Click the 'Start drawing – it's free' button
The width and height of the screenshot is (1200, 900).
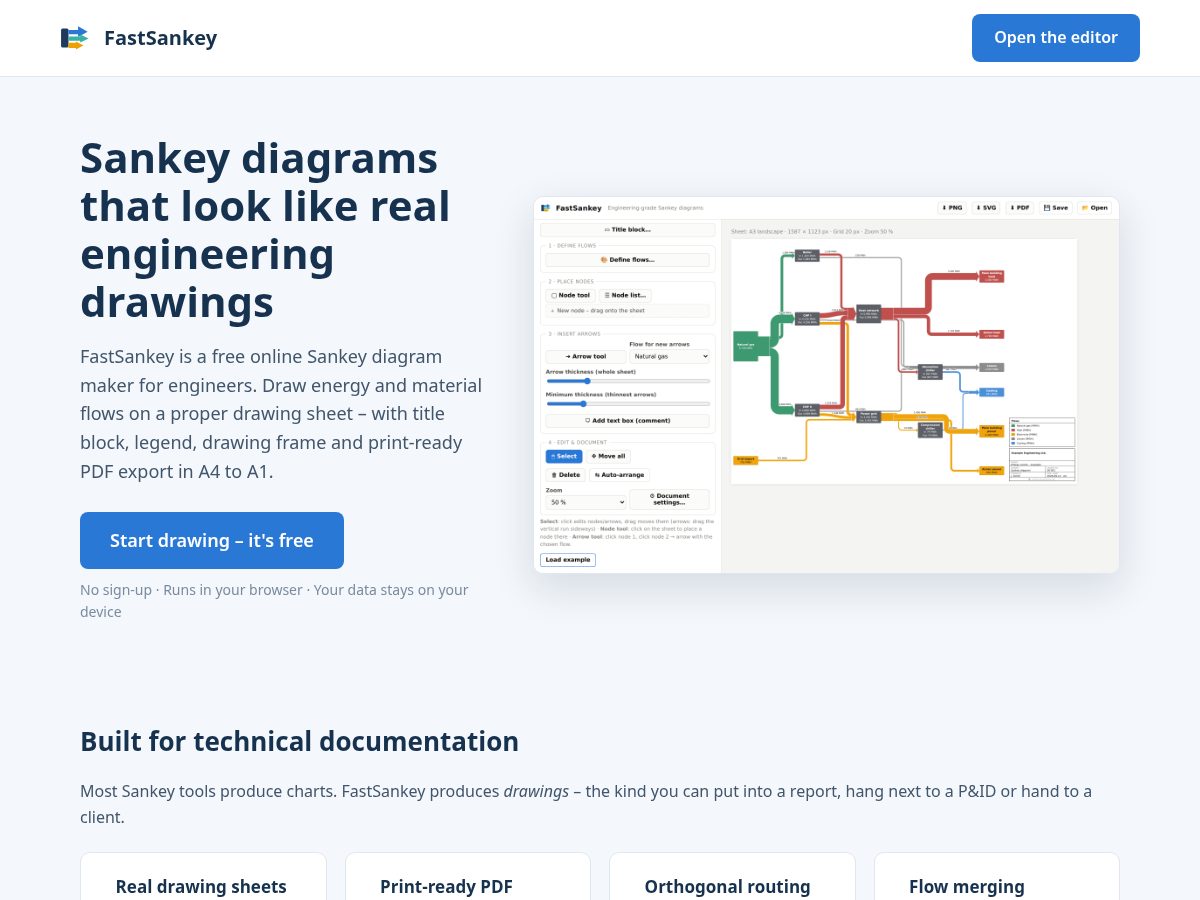[x=212, y=540]
